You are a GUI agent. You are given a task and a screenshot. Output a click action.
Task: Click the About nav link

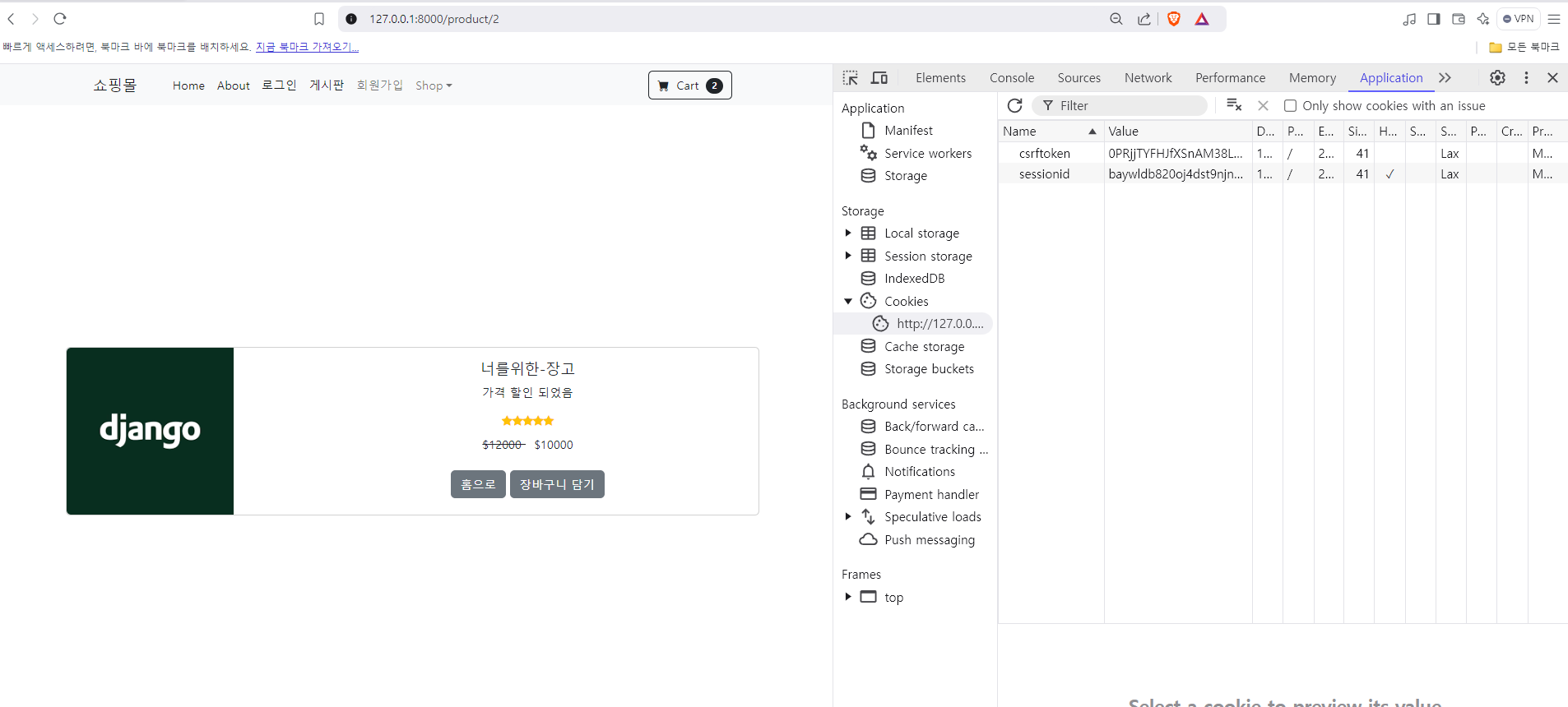click(234, 85)
